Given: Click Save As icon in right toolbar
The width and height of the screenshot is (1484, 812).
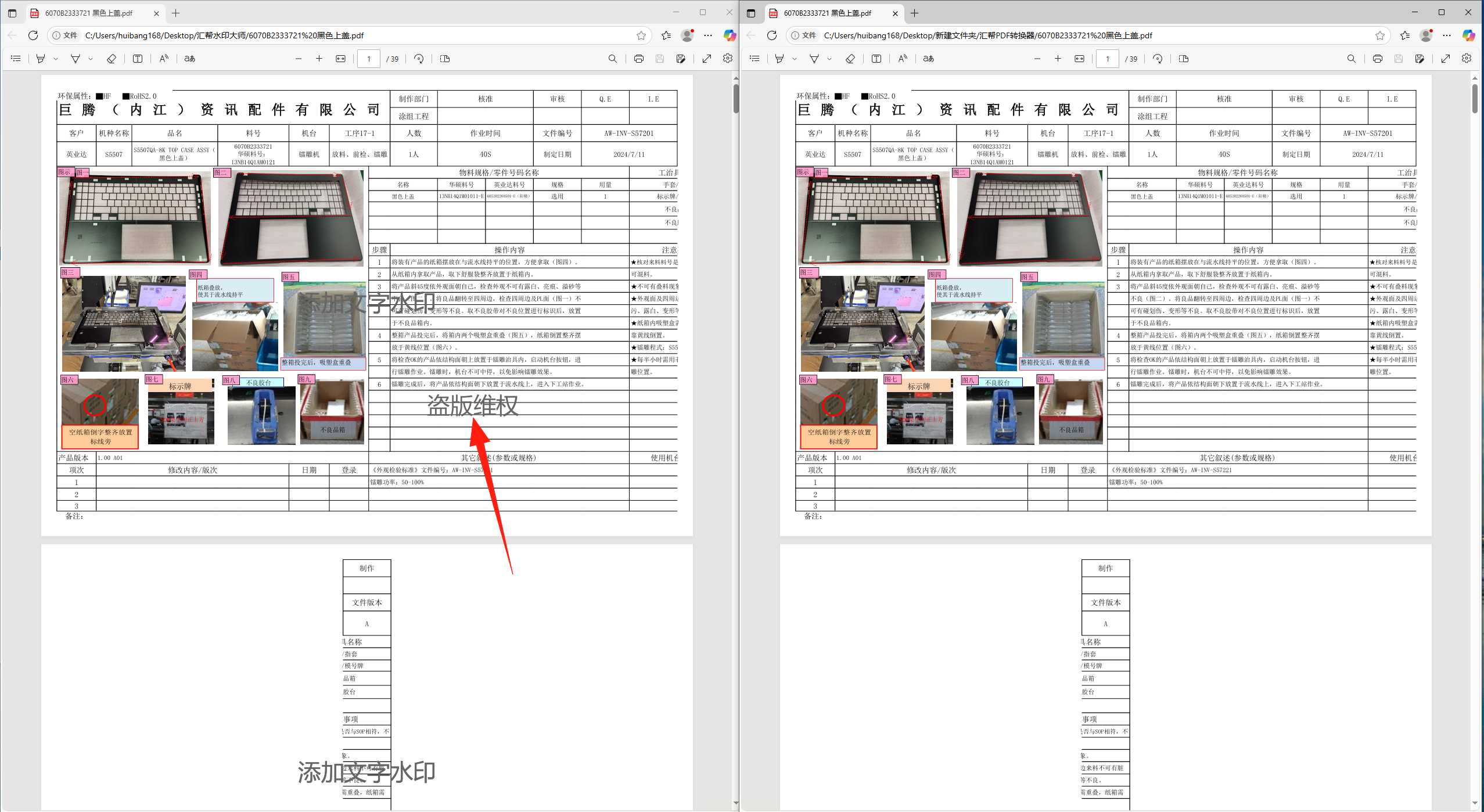Looking at the screenshot, I should pos(1420,59).
